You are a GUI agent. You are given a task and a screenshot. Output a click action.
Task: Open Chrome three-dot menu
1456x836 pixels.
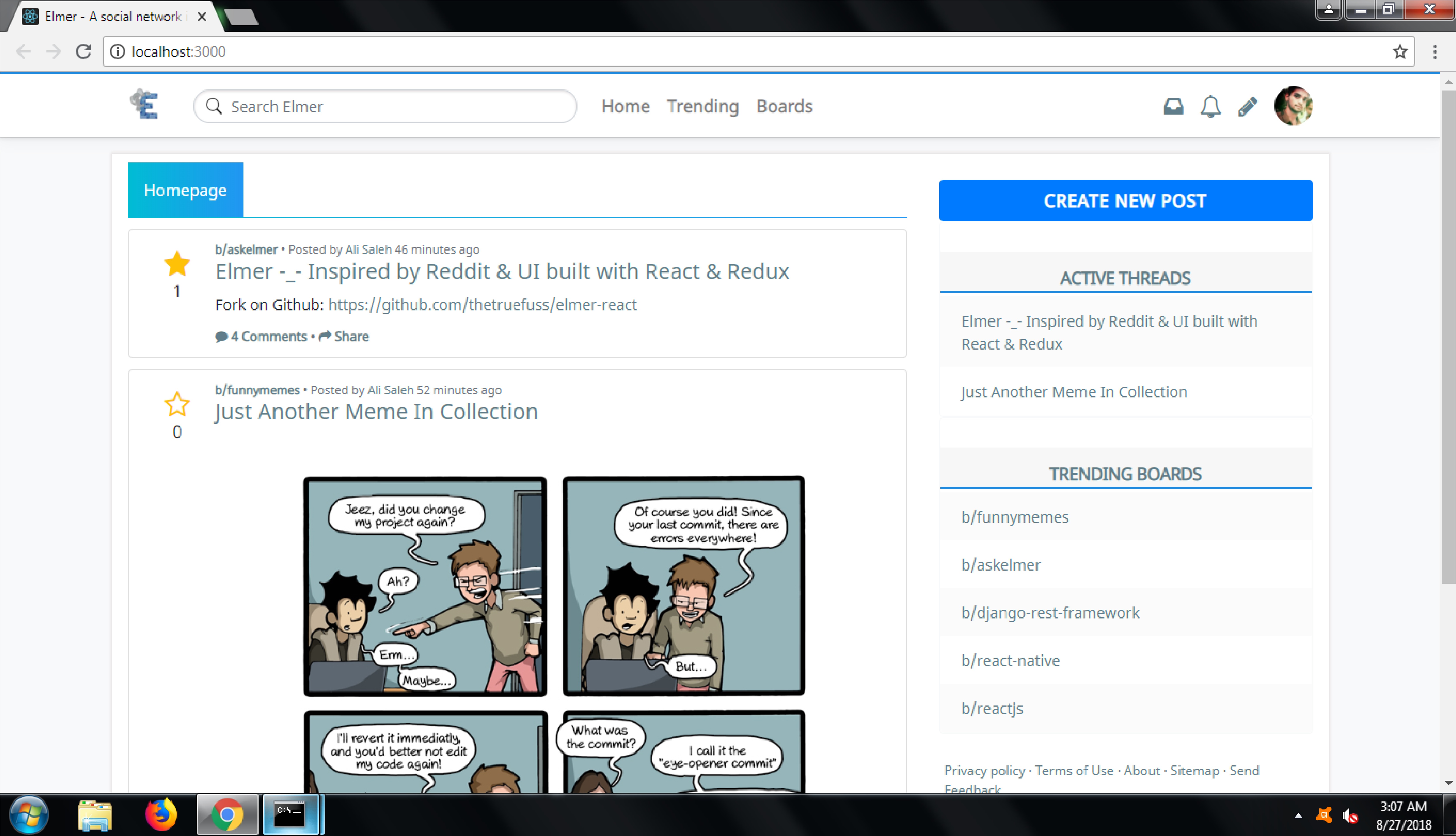tap(1434, 52)
